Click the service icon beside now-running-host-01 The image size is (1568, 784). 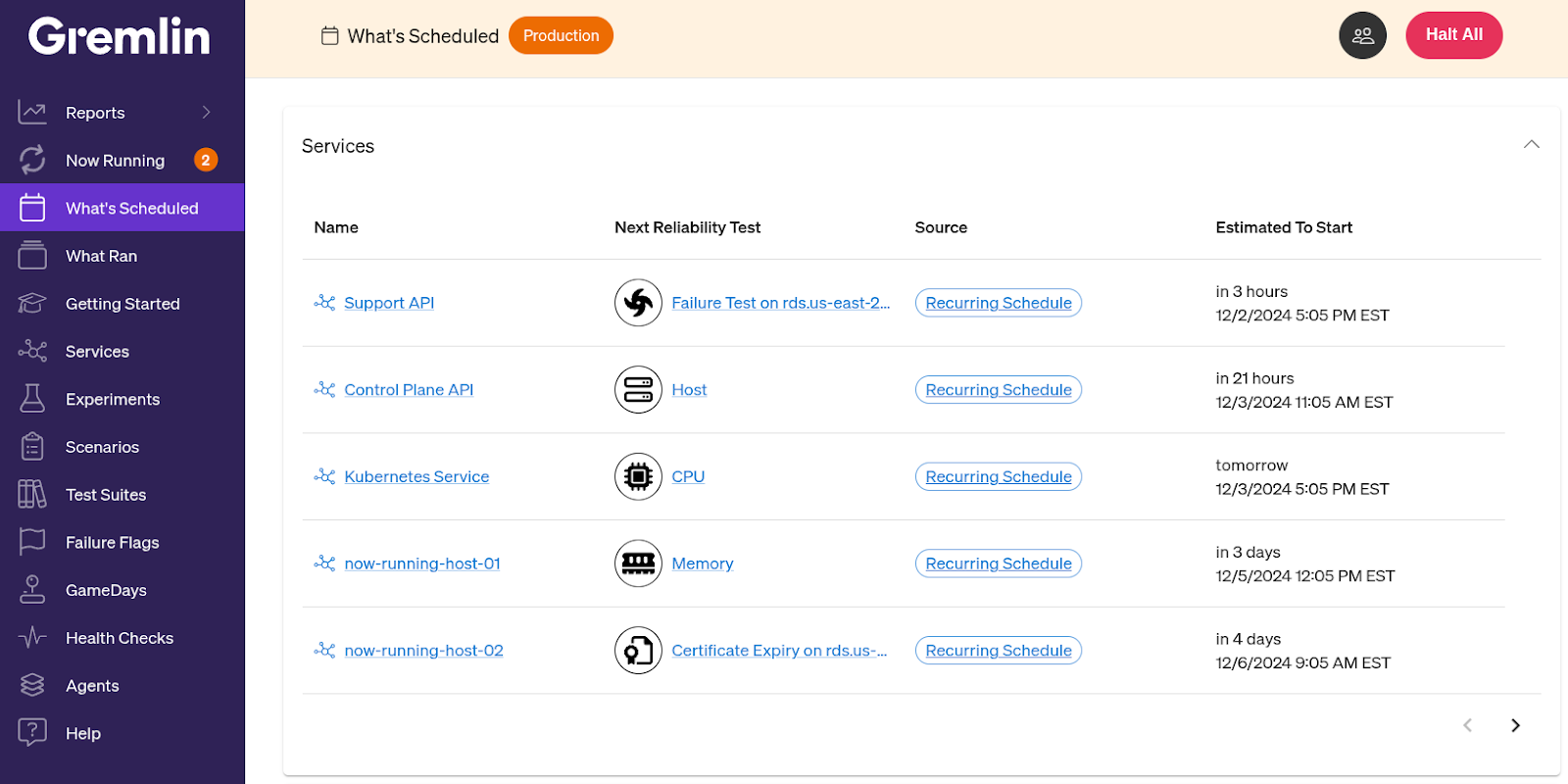click(x=324, y=563)
